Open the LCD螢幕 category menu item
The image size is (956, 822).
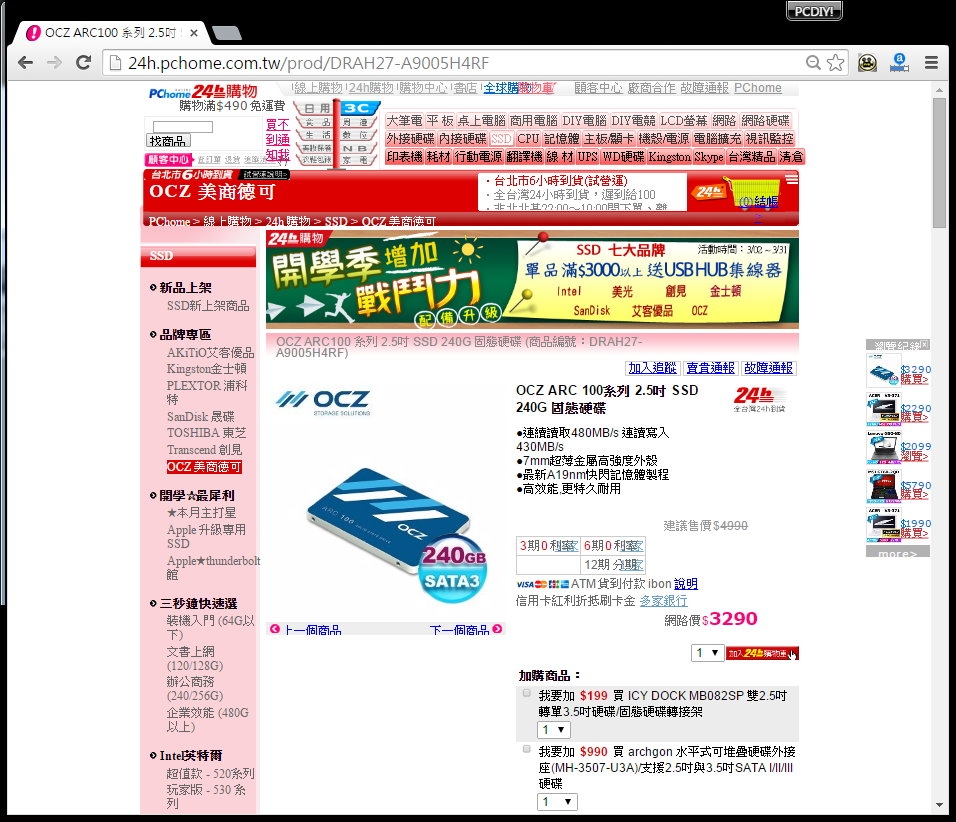coord(683,121)
